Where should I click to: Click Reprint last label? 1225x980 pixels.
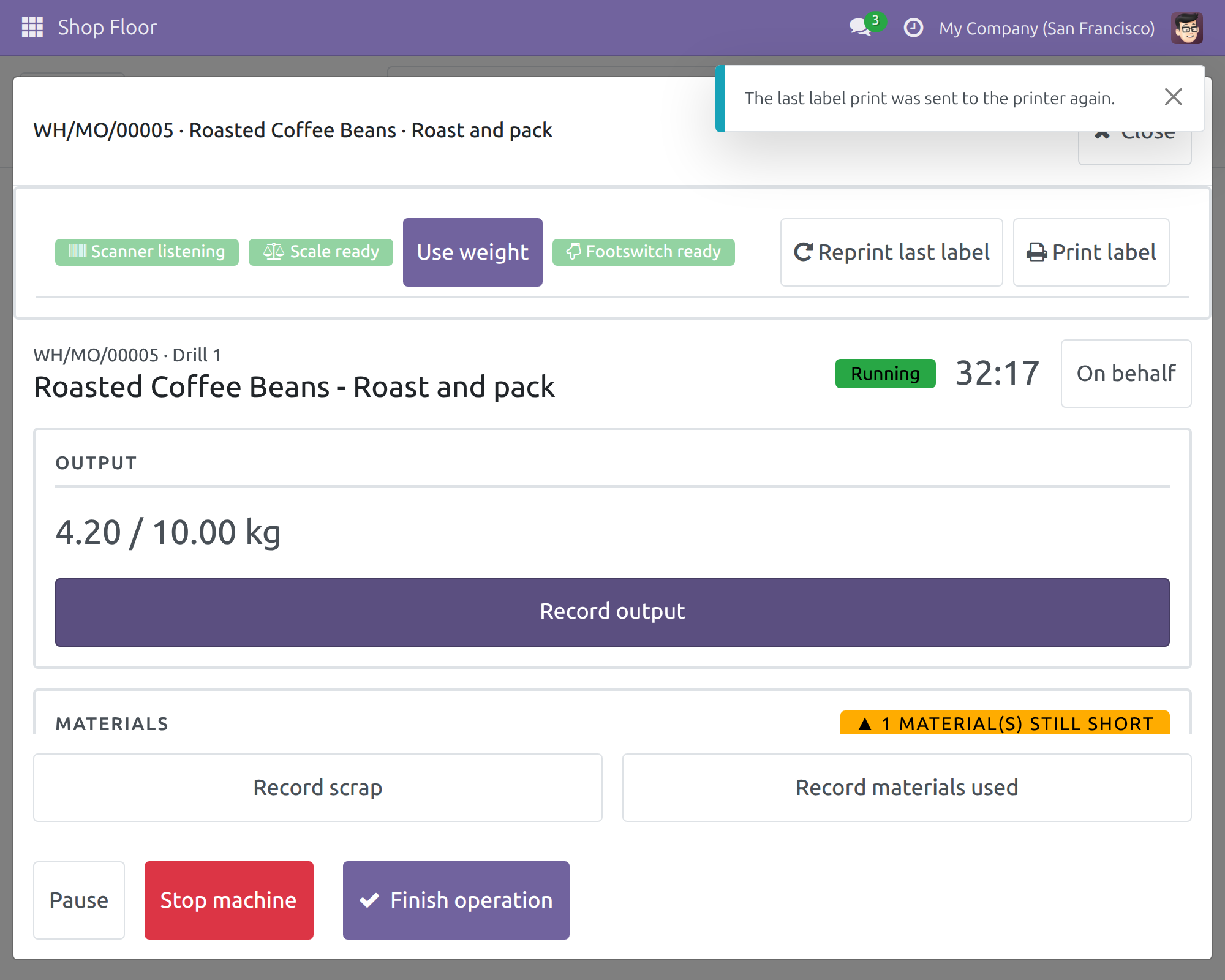point(892,252)
